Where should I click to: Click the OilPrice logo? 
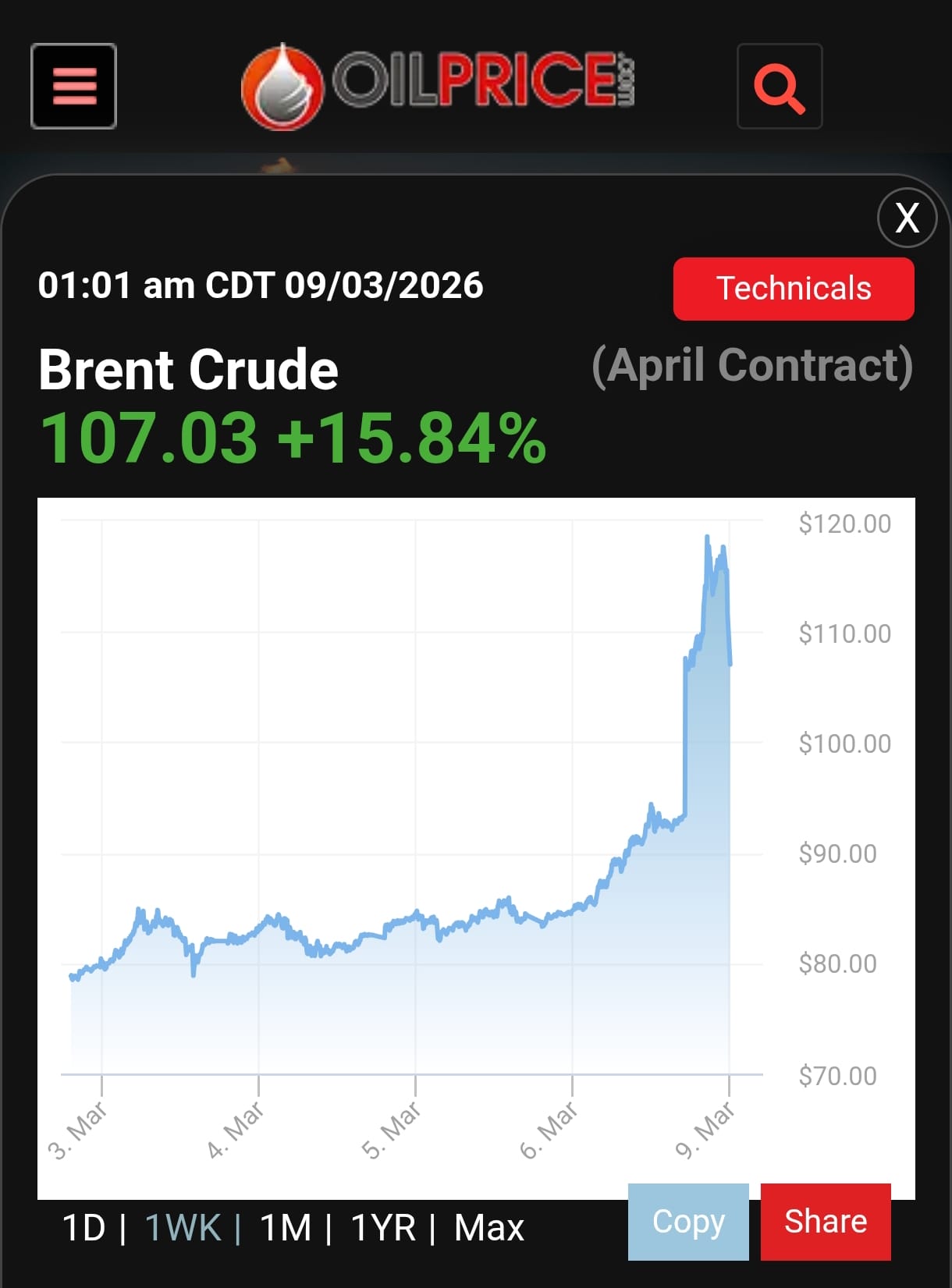437,85
